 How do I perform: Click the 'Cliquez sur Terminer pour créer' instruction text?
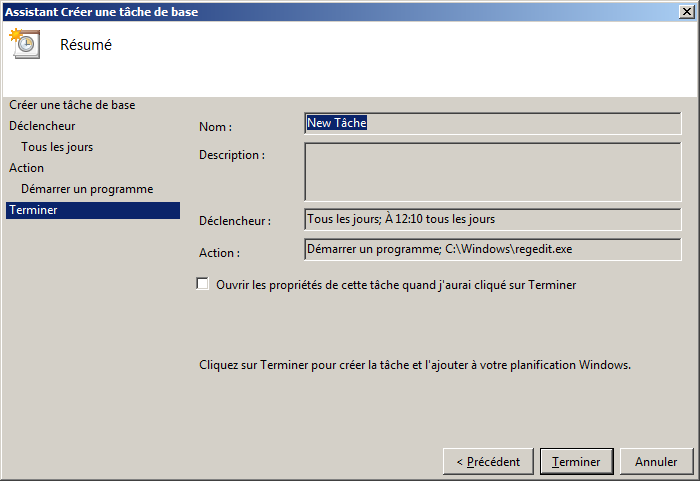point(415,365)
